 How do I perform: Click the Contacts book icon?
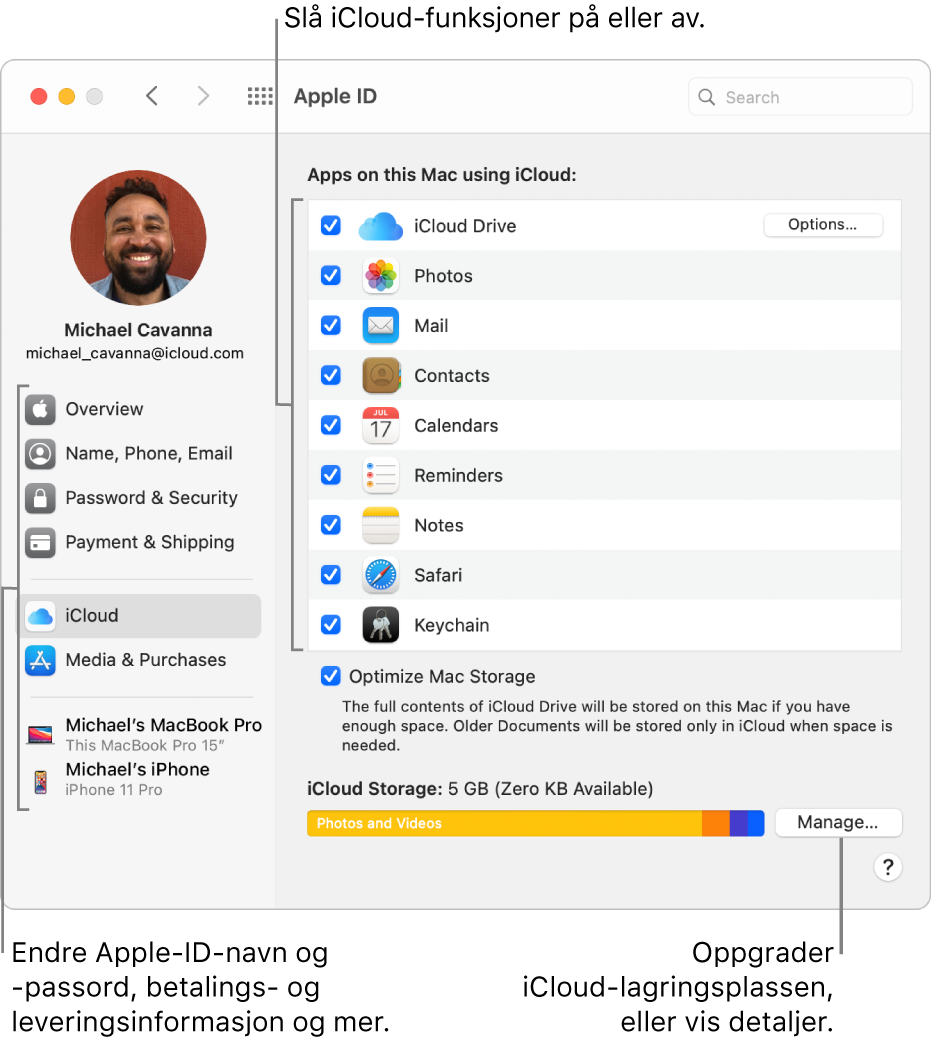[380, 375]
